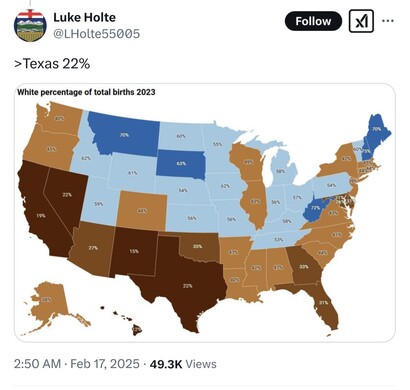This screenshot has width=410, height=390.
Task: Open the Luke Holte display name link
Action: (x=84, y=17)
